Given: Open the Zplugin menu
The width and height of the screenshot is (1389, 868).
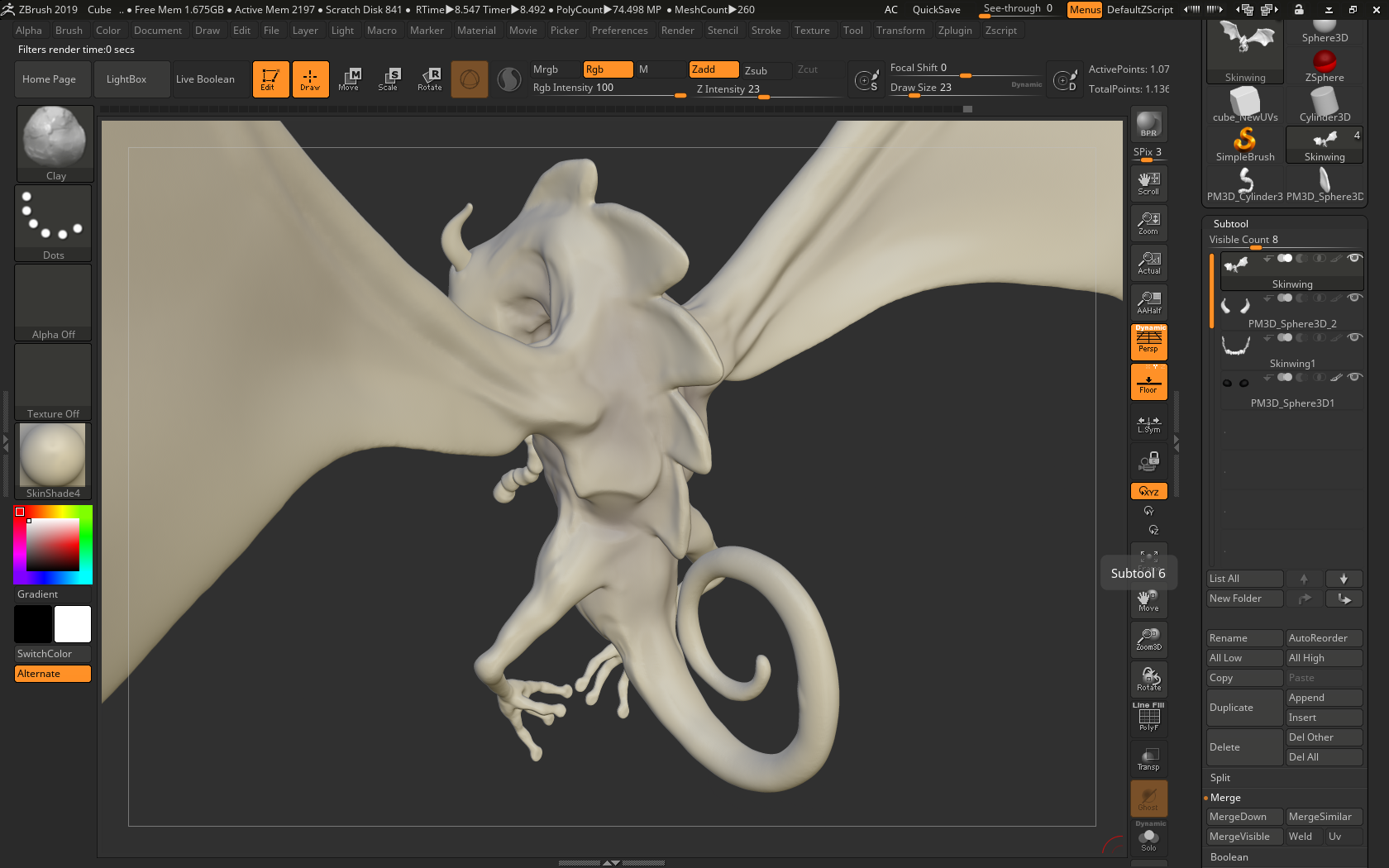Looking at the screenshot, I should click(x=955, y=31).
